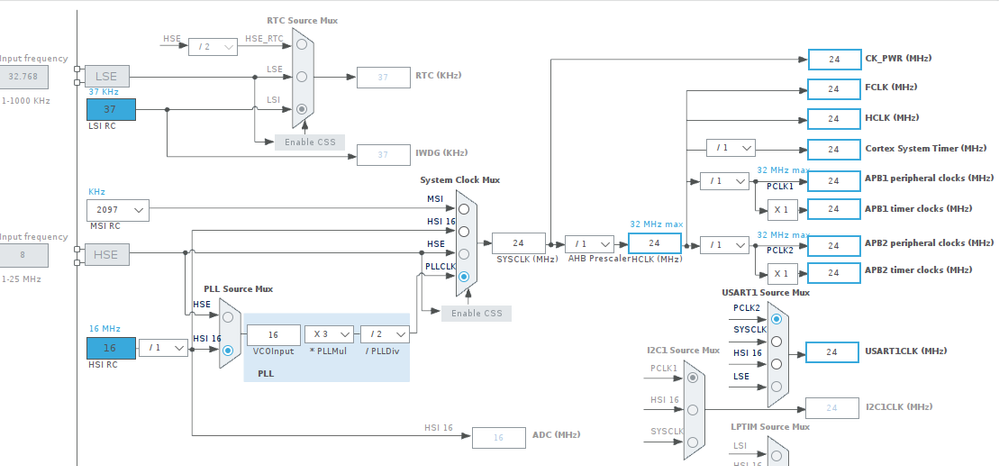Image resolution: width=999 pixels, height=466 pixels.
Task: Click the LSI RC 37 block
Action: [111, 110]
